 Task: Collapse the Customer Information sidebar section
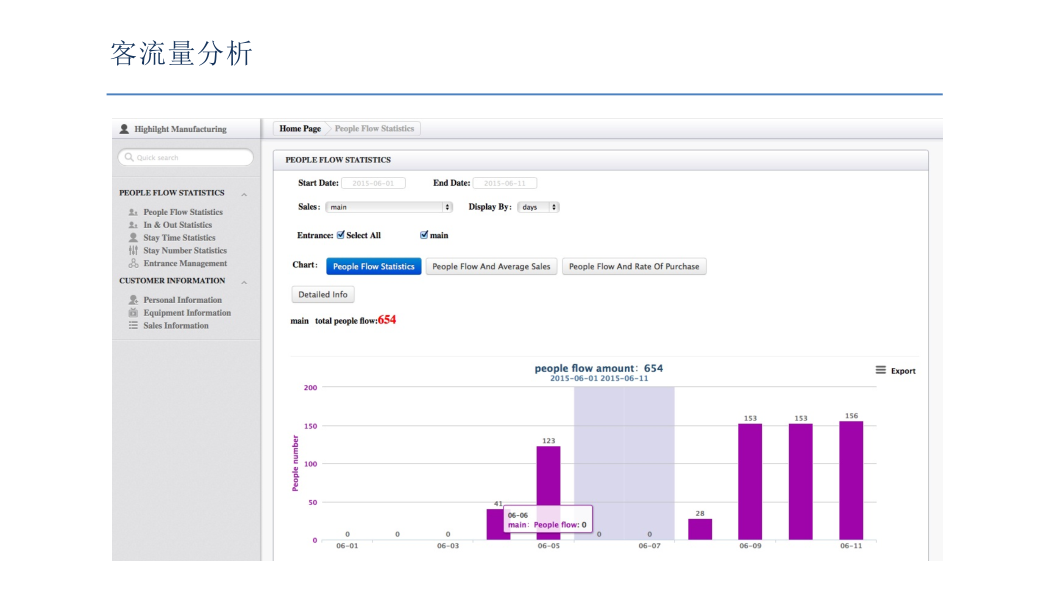tap(244, 282)
